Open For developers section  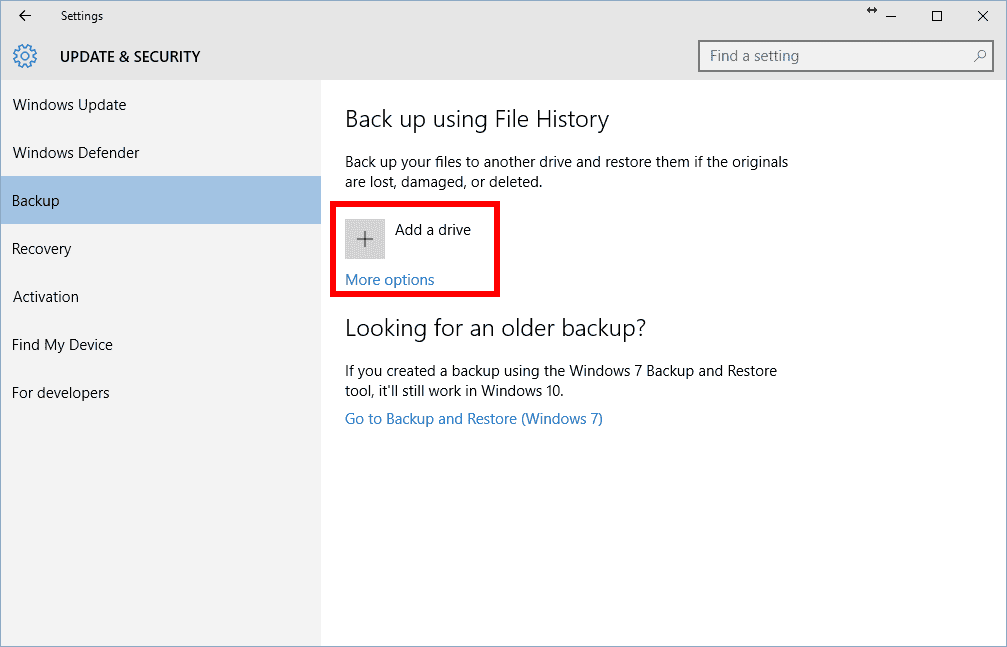pos(161,393)
